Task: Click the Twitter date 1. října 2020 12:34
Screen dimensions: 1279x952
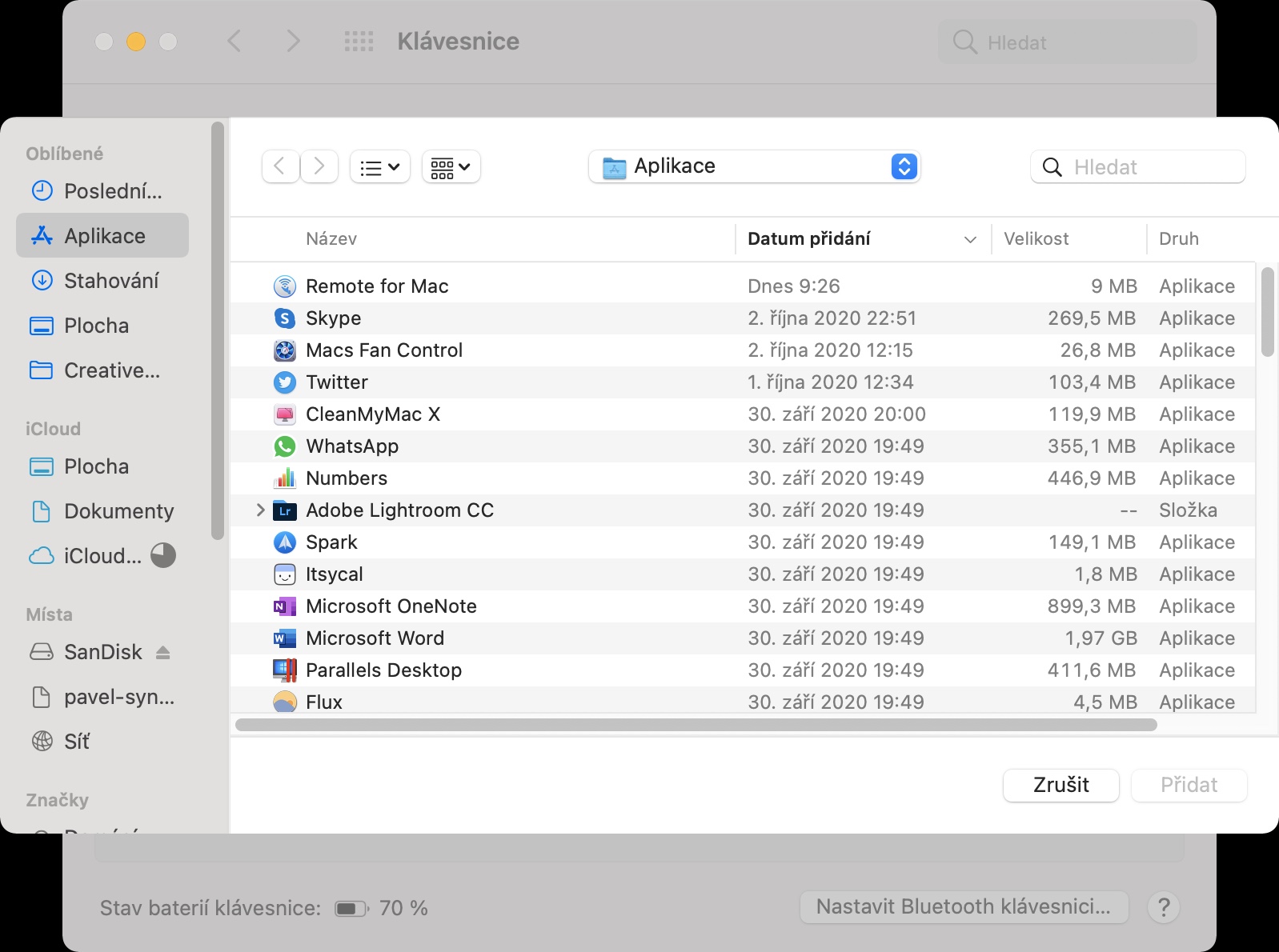Action: pyautogui.click(x=830, y=382)
